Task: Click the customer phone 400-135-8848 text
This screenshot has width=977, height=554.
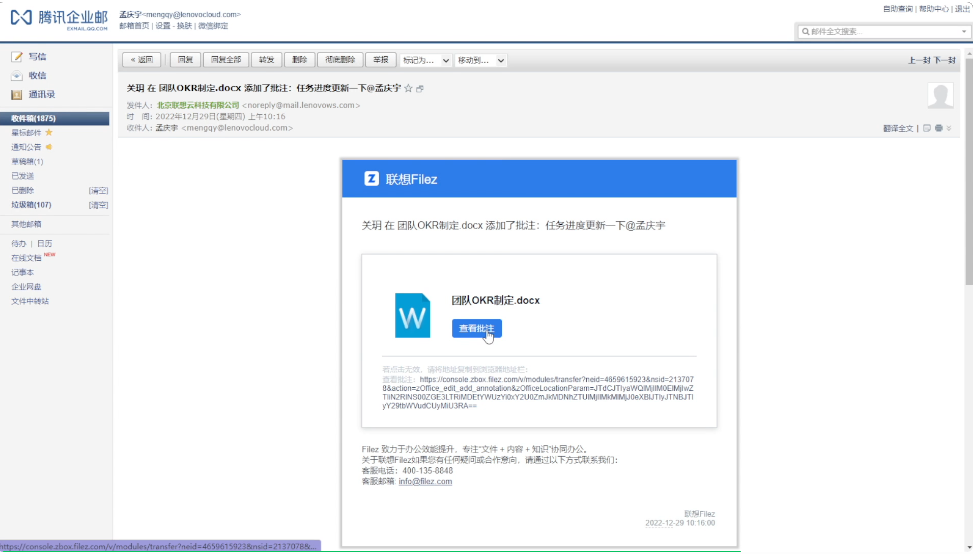Action: pos(429,472)
